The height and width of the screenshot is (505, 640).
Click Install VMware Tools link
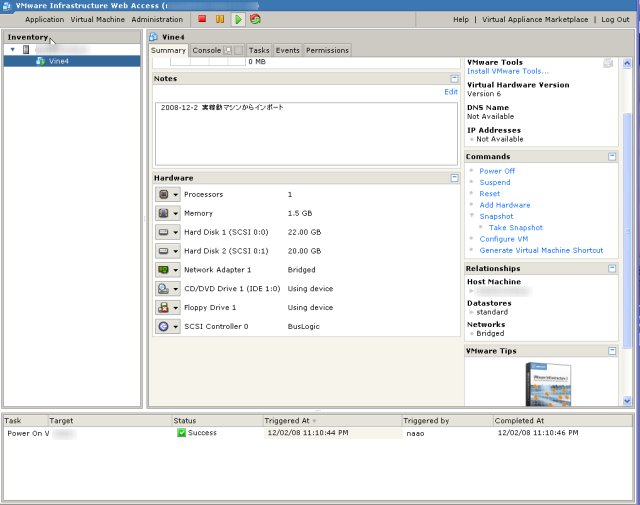pyautogui.click(x=508, y=71)
